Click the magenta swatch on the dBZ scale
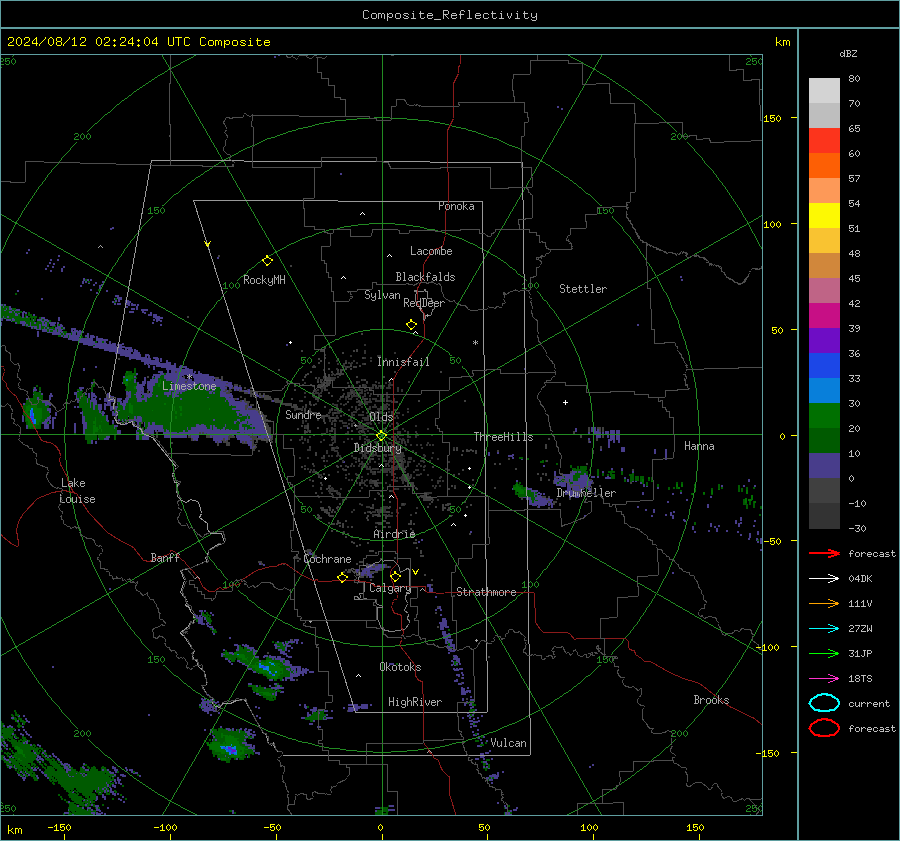This screenshot has width=900, height=841. 824,315
